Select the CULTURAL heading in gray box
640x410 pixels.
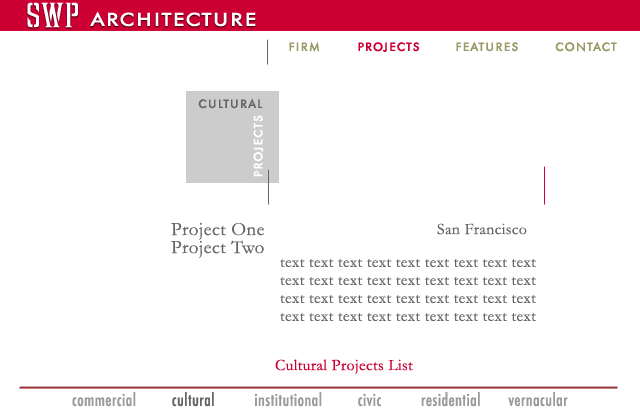point(231,104)
